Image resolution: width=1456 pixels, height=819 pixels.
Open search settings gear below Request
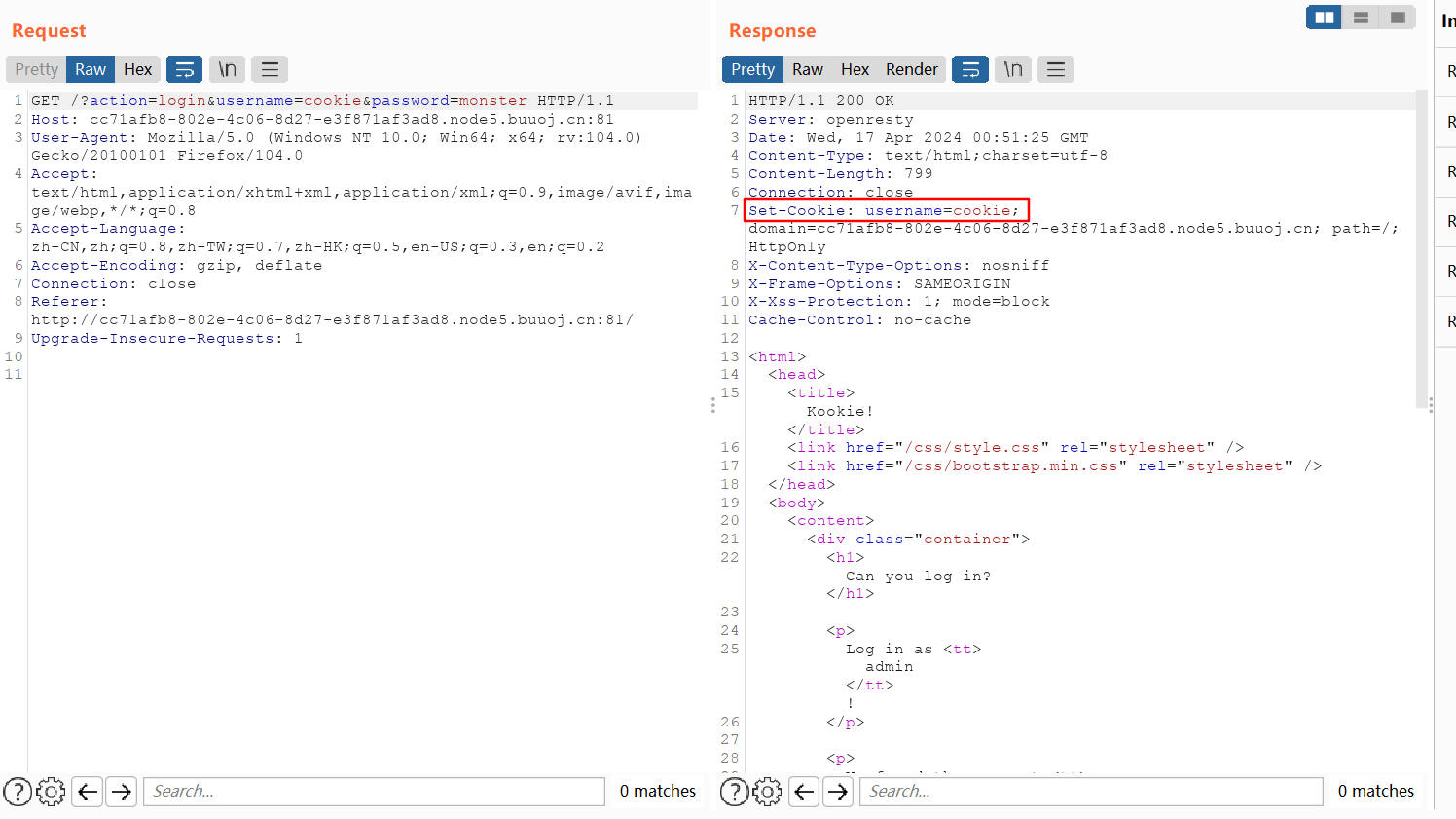click(x=51, y=792)
